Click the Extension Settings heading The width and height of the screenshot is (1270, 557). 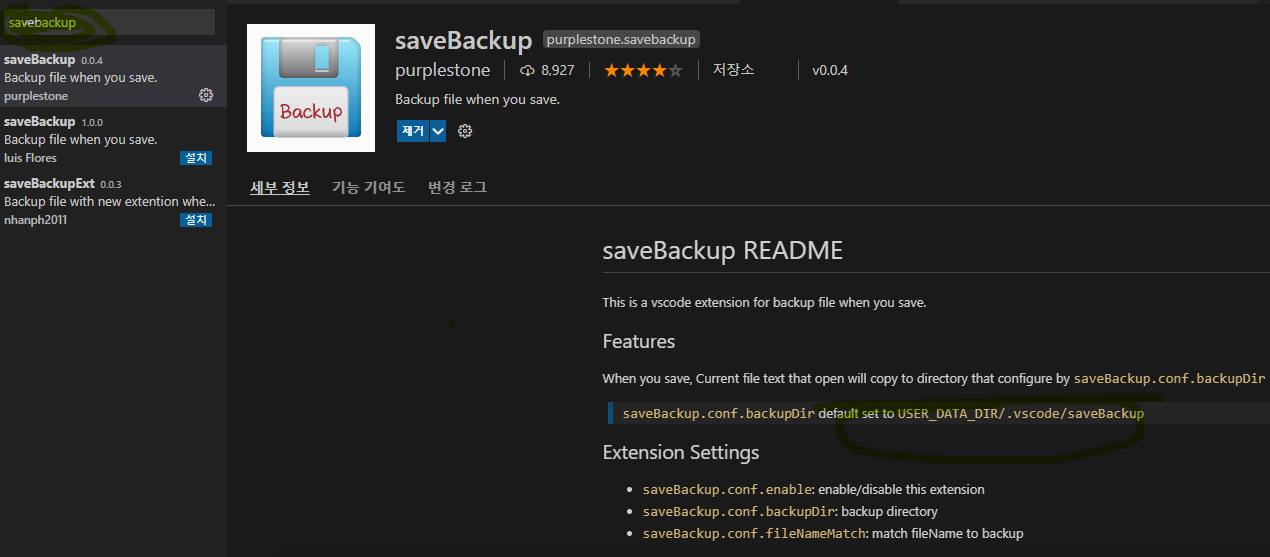[681, 452]
